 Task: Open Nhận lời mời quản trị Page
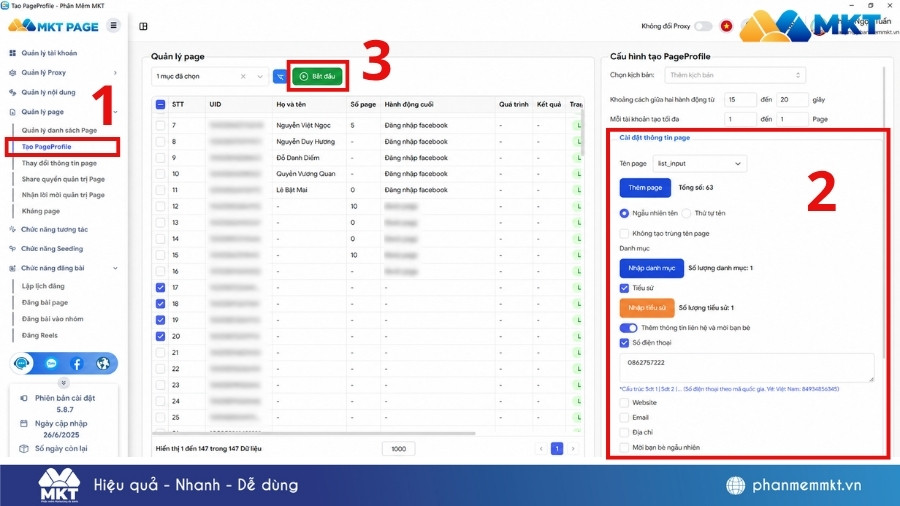point(63,195)
